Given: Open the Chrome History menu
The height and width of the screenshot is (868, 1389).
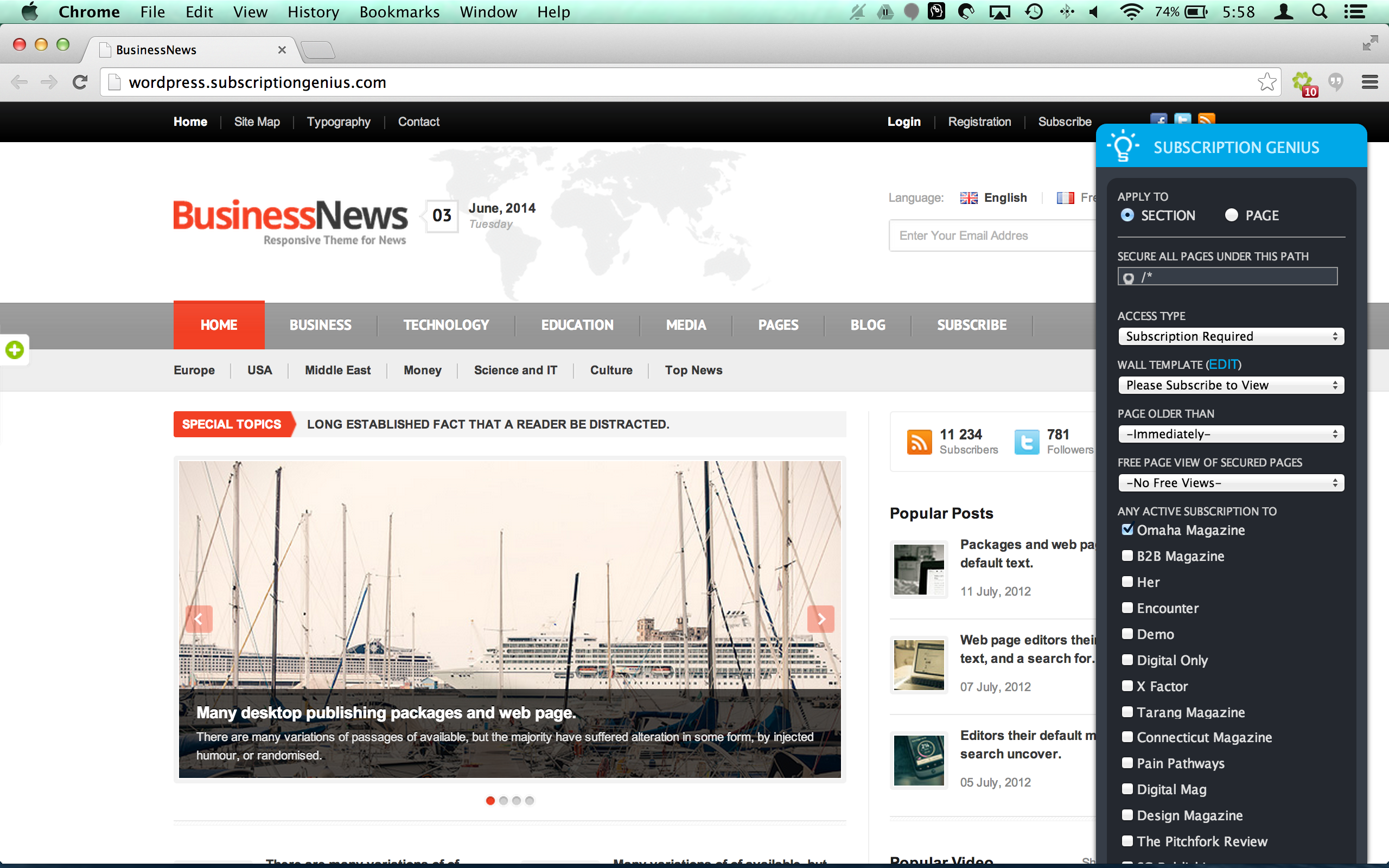Looking at the screenshot, I should [x=314, y=11].
